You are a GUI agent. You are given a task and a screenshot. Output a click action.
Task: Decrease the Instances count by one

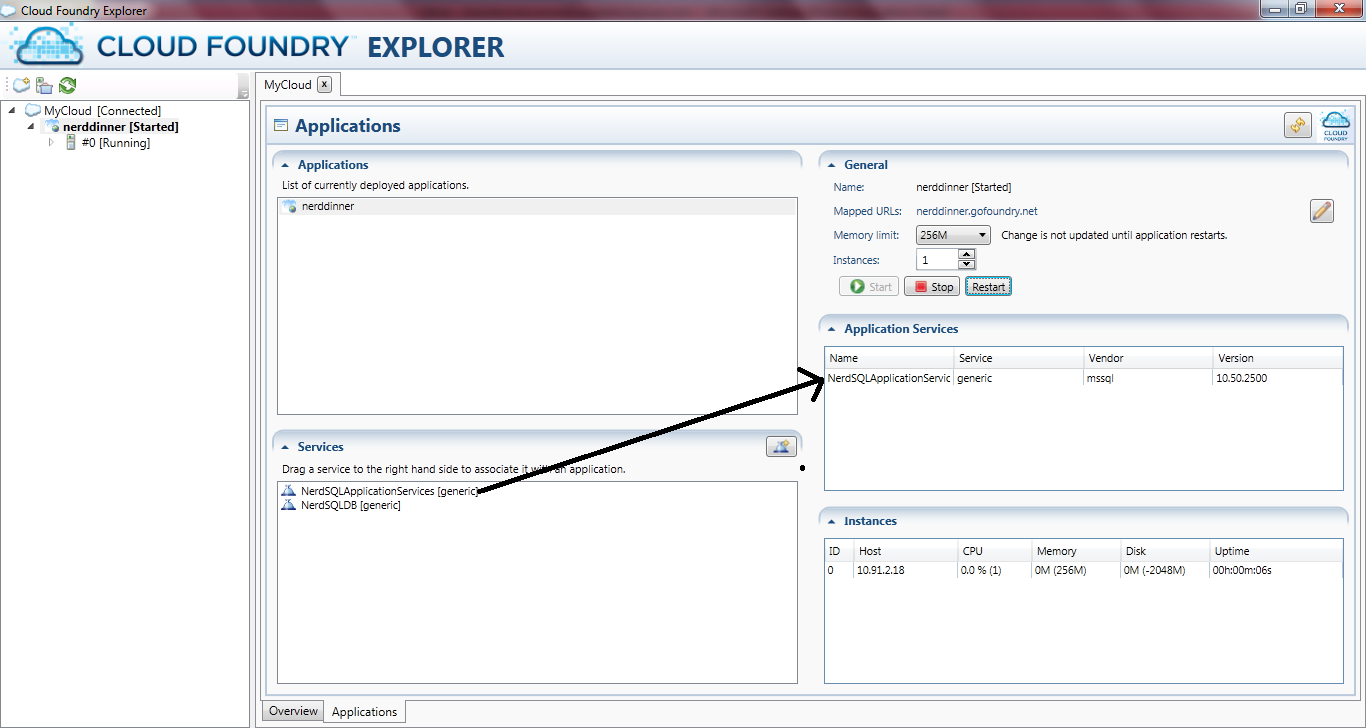click(966, 265)
